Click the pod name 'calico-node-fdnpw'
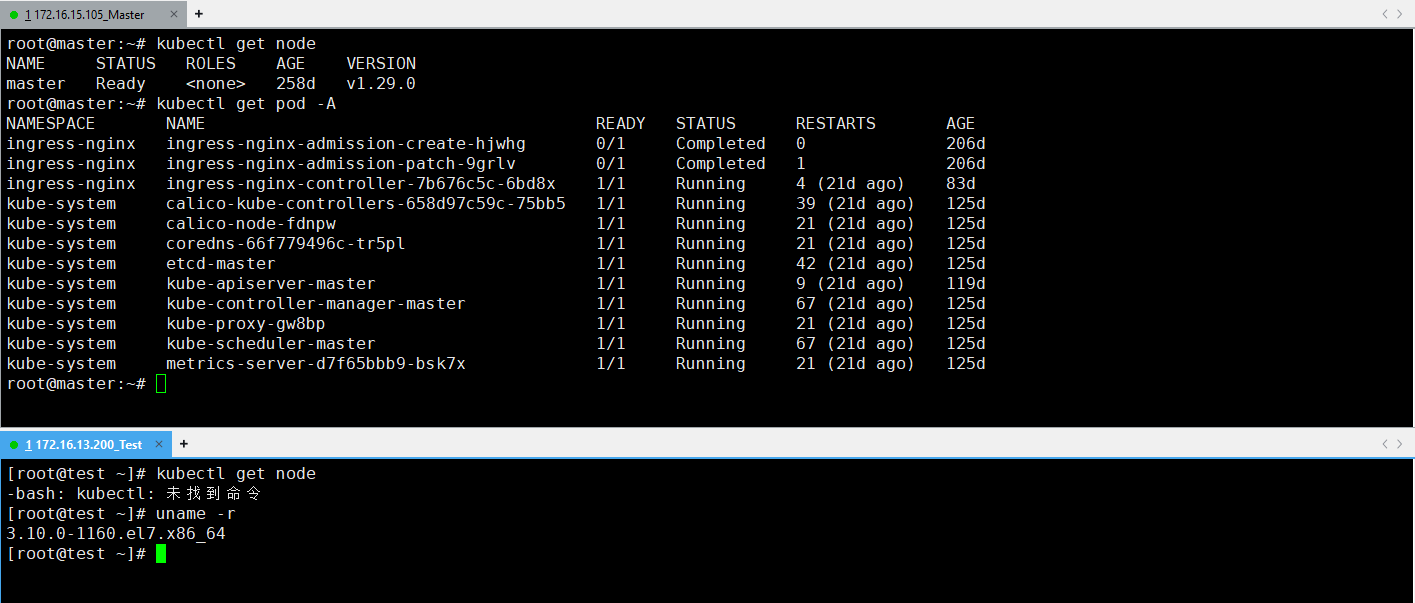This screenshot has width=1415, height=603. click(251, 224)
